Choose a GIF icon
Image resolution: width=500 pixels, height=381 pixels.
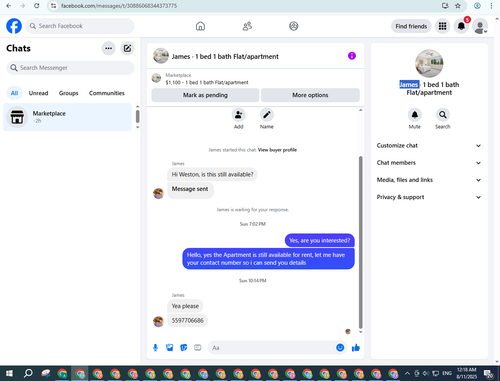coord(198,348)
